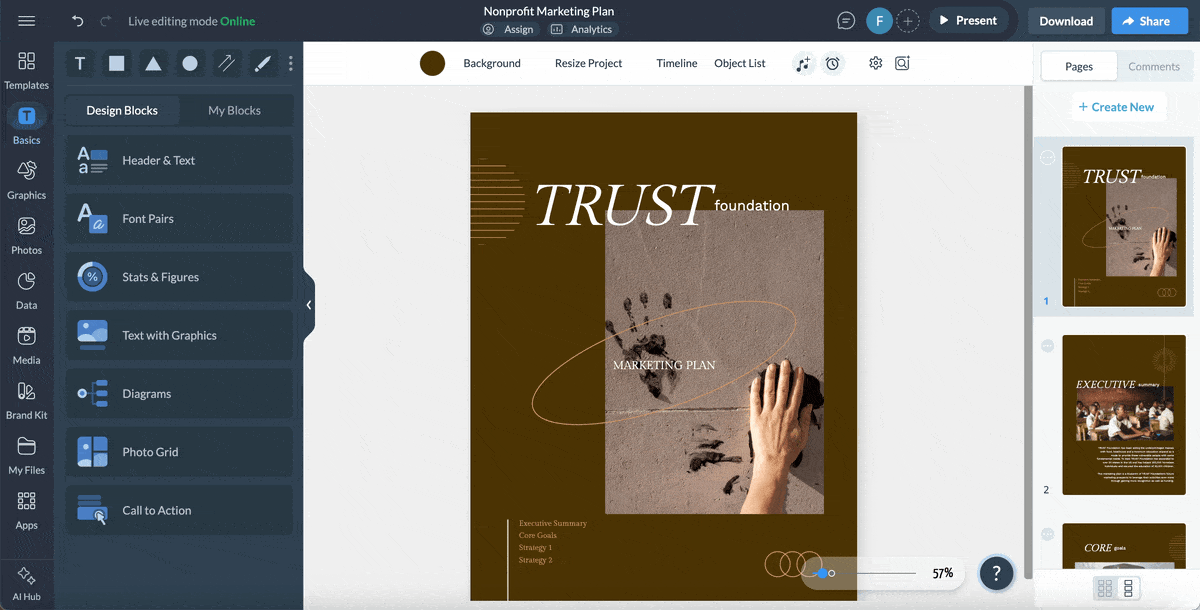Select the Rectangle shape tool
1200x610 pixels.
click(116, 63)
